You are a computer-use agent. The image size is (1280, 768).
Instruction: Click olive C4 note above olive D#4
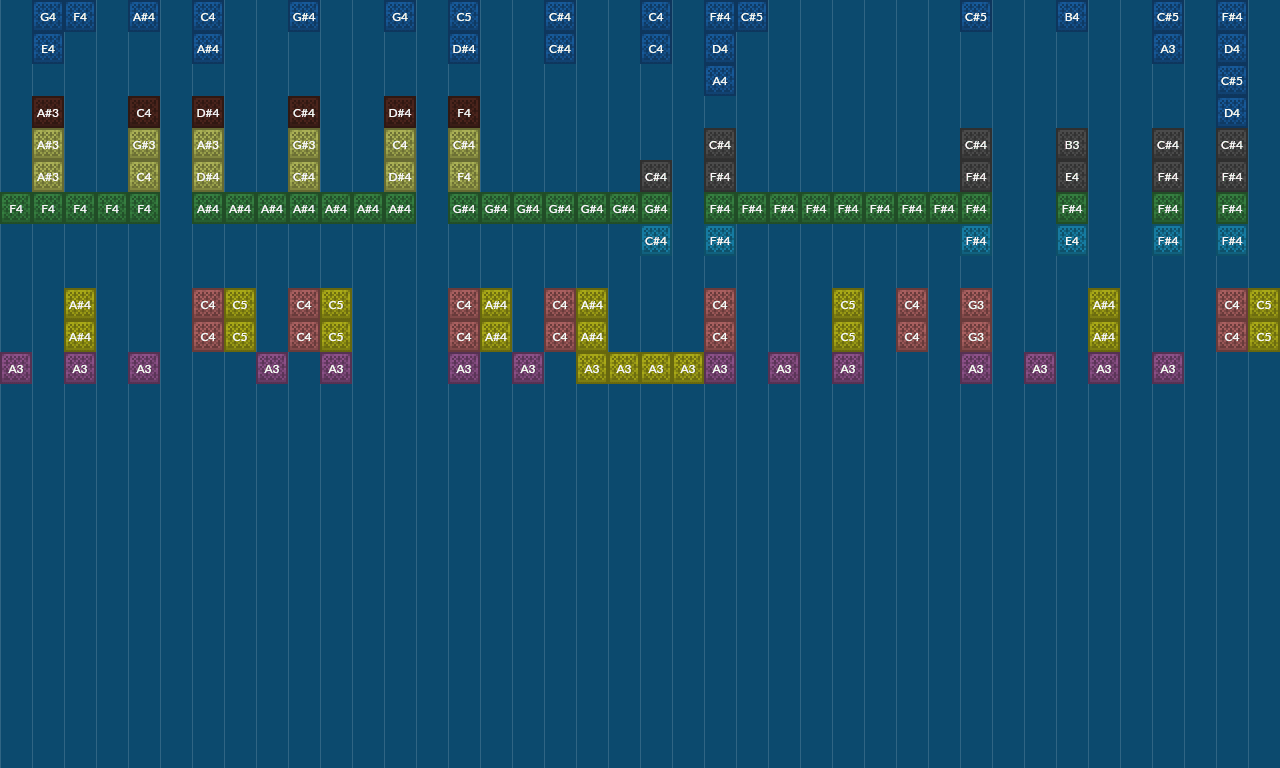coord(400,144)
